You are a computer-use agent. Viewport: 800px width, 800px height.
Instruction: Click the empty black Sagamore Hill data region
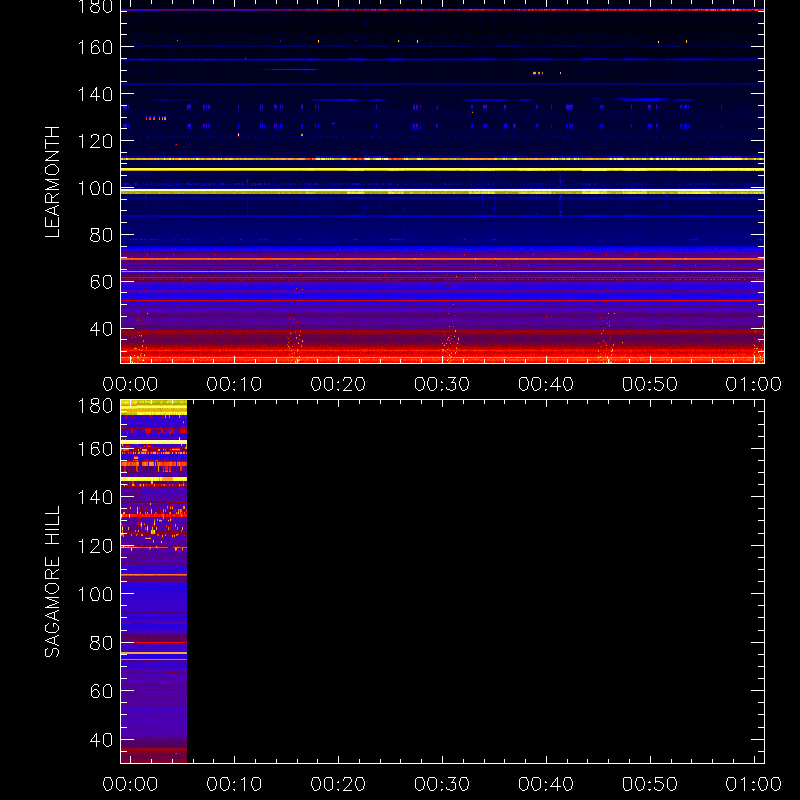[476, 582]
